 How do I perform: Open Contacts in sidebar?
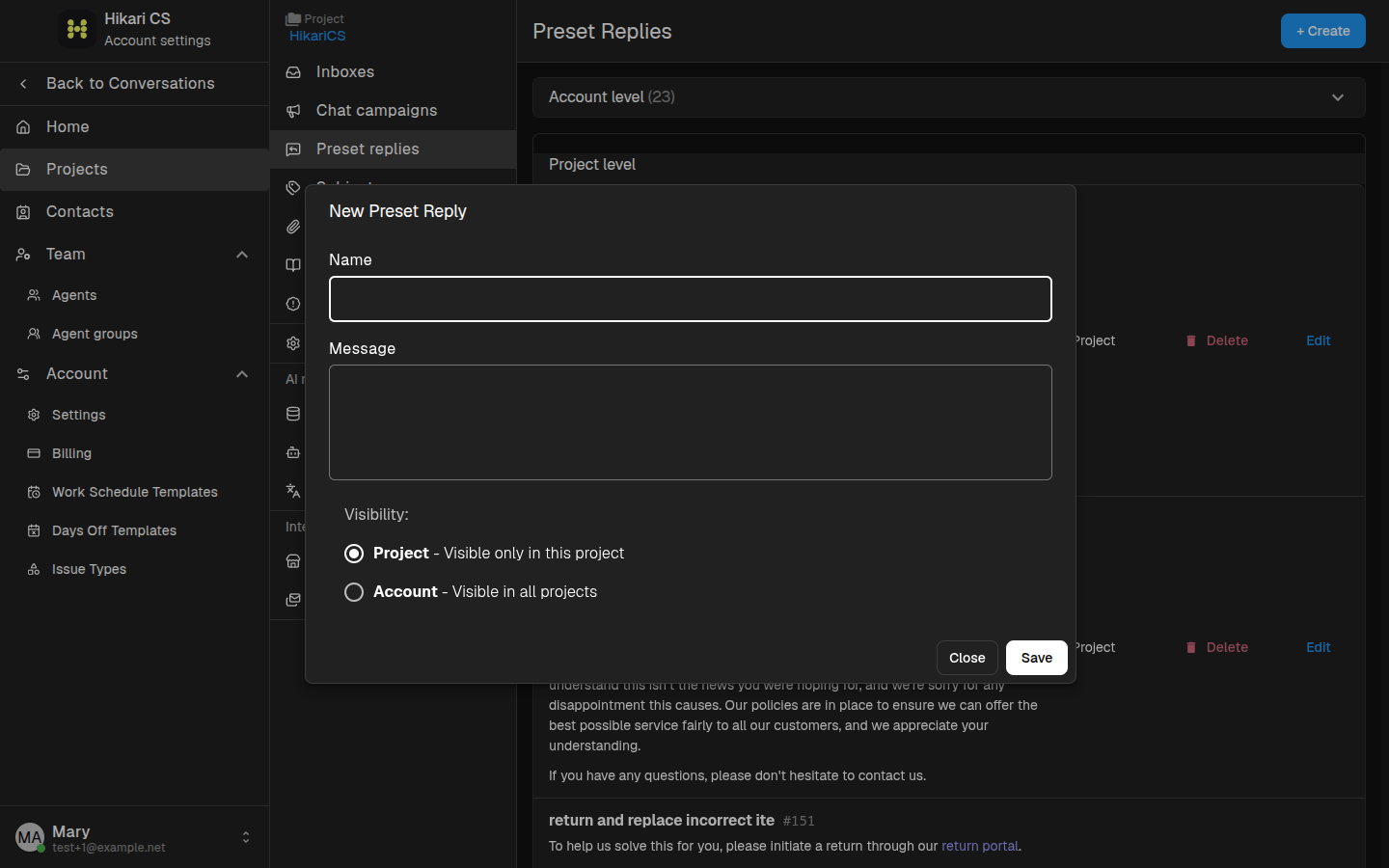point(134,212)
